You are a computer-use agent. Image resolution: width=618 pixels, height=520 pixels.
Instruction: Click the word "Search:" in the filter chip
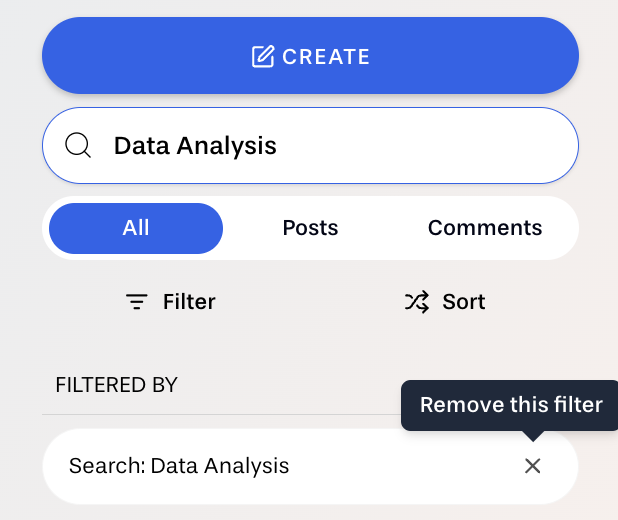tap(106, 466)
